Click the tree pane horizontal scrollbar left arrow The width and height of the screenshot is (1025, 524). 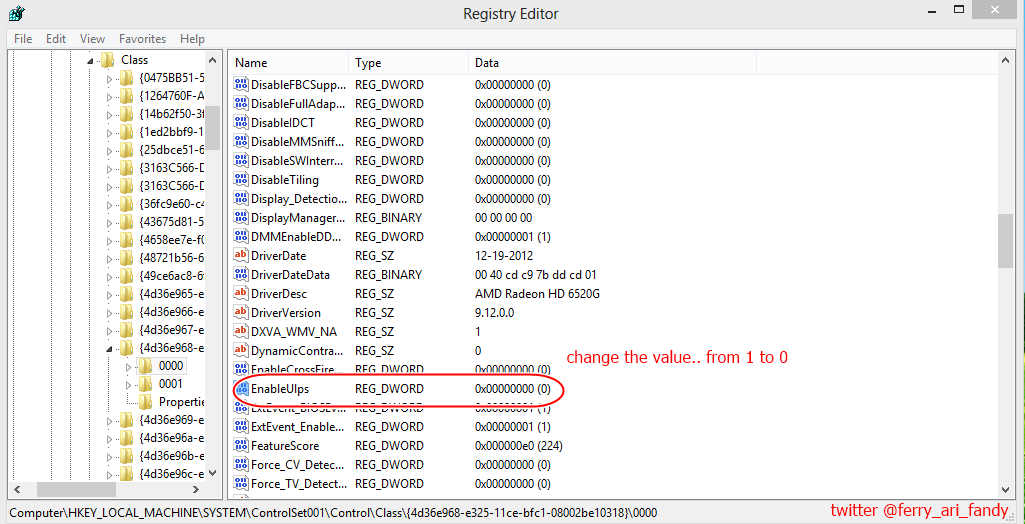[x=16, y=489]
